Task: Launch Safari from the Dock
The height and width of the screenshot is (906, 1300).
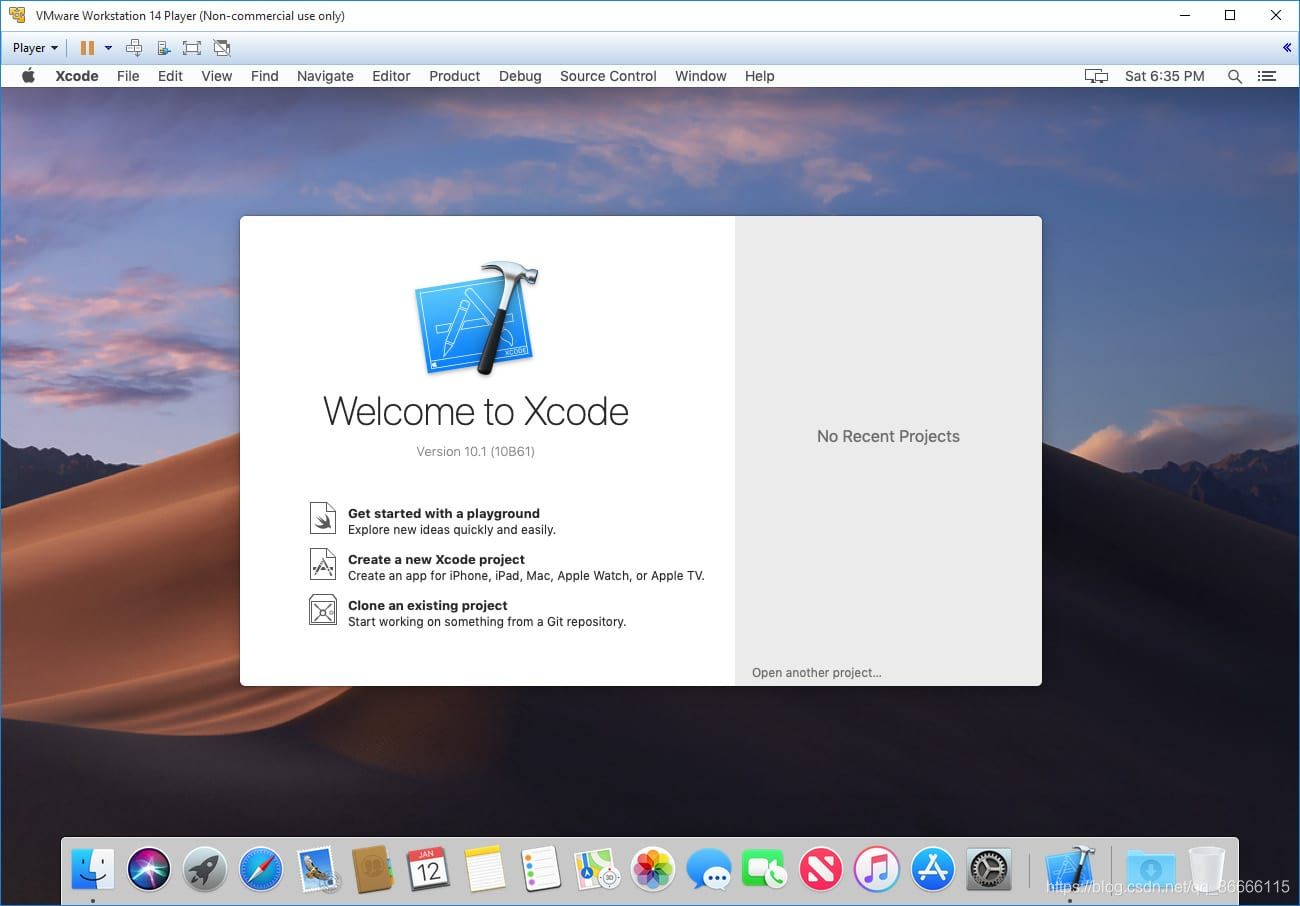Action: (260, 869)
